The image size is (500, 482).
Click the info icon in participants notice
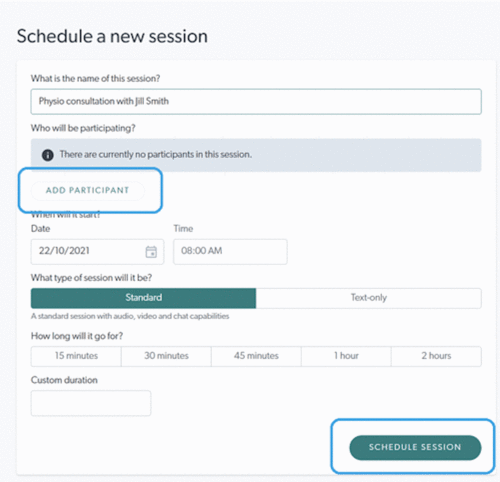pyautogui.click(x=48, y=155)
